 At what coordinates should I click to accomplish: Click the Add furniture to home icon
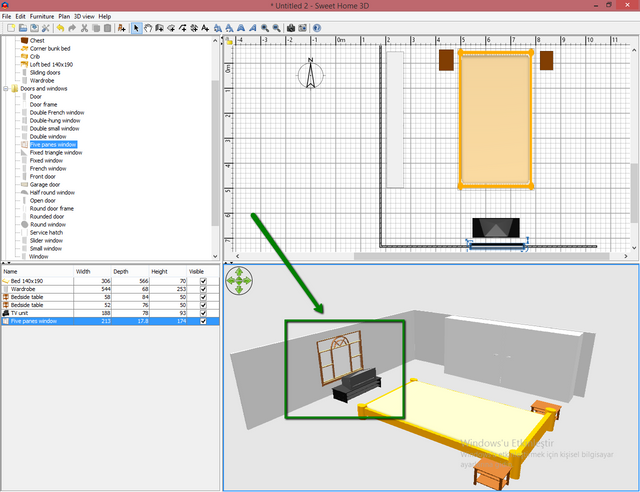click(x=121, y=28)
